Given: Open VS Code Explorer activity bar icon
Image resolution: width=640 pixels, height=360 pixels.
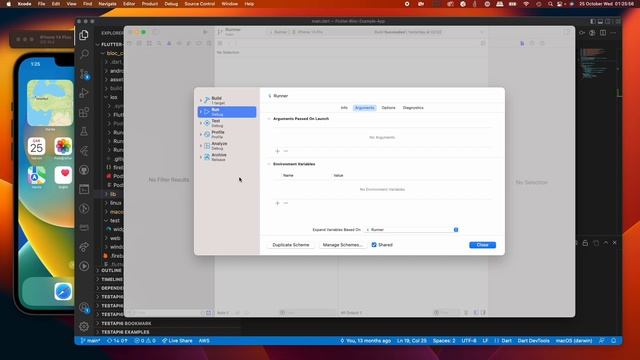Looking at the screenshot, I should 84,35.
